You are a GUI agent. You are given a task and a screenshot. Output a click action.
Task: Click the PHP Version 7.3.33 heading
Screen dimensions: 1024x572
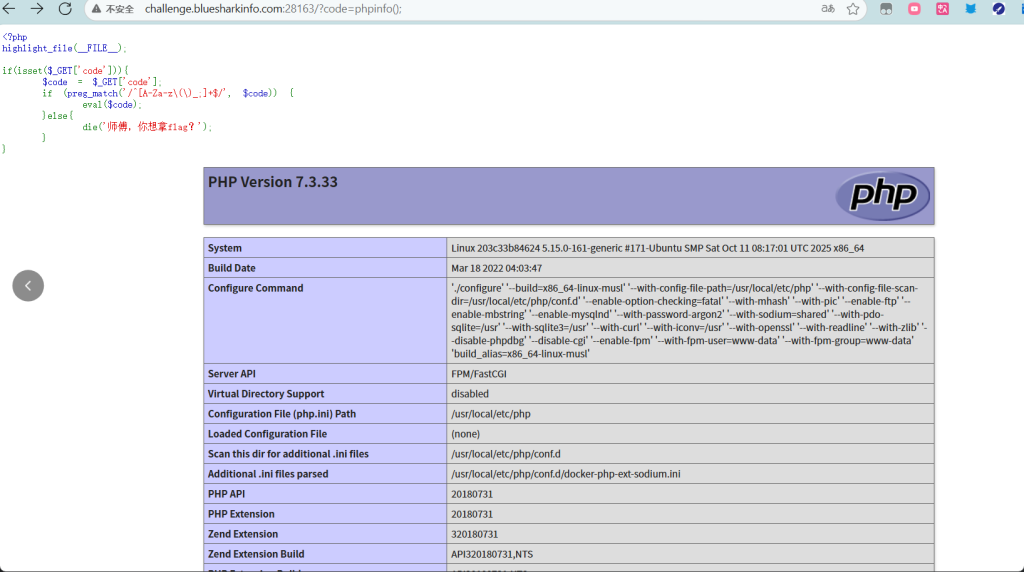tap(272, 182)
